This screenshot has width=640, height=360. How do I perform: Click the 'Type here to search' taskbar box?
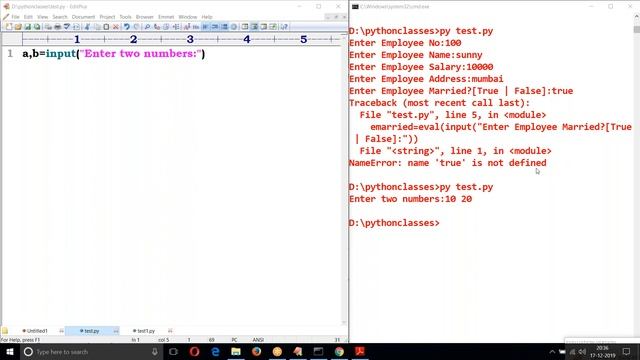click(x=91, y=352)
